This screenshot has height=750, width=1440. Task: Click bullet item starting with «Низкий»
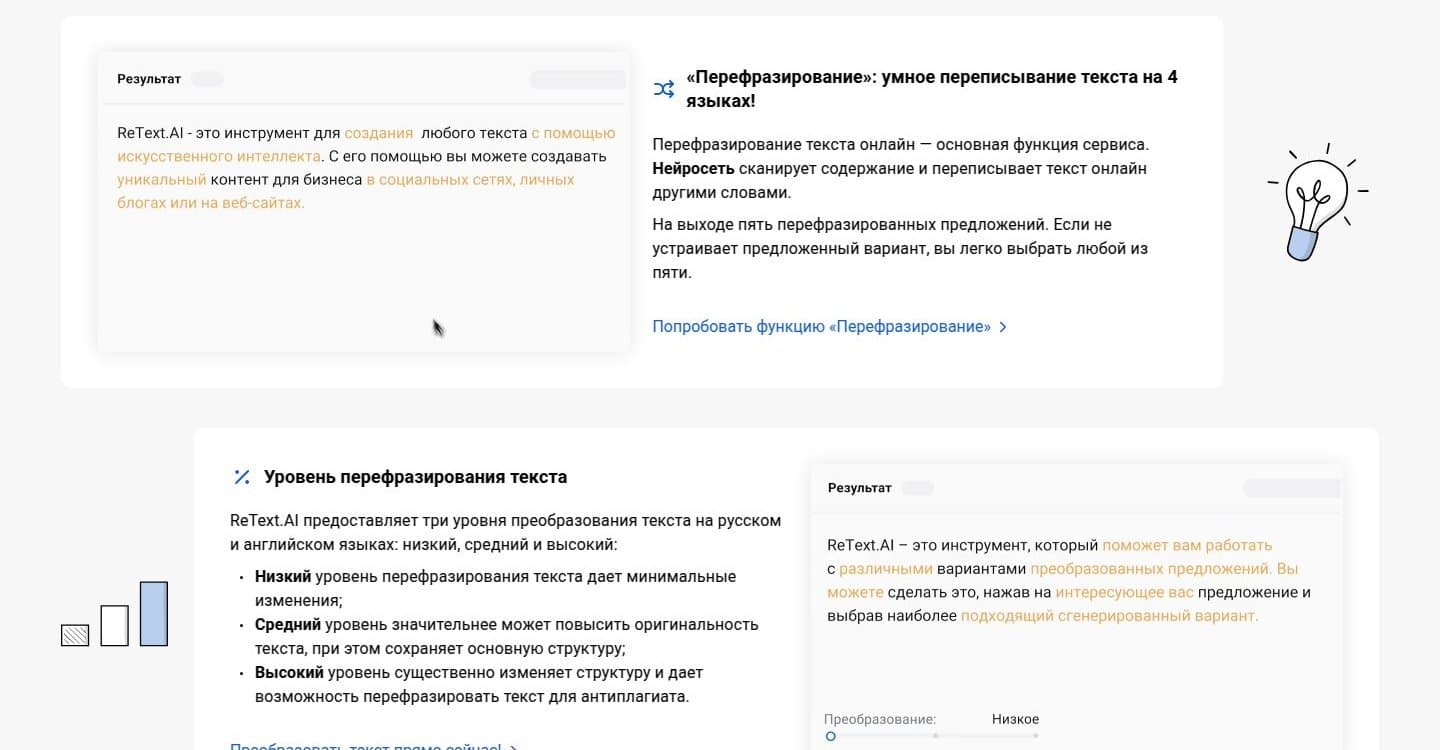[495, 589]
